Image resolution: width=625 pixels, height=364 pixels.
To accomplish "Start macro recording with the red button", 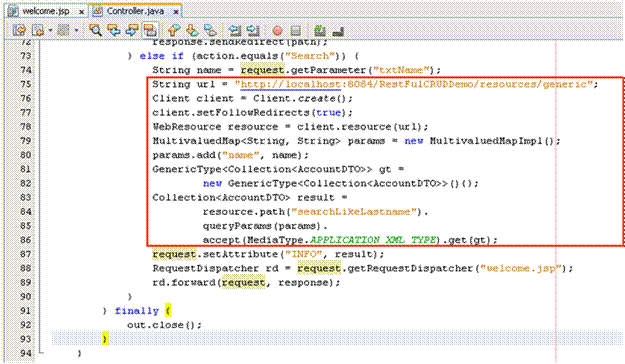I will pos(277,30).
